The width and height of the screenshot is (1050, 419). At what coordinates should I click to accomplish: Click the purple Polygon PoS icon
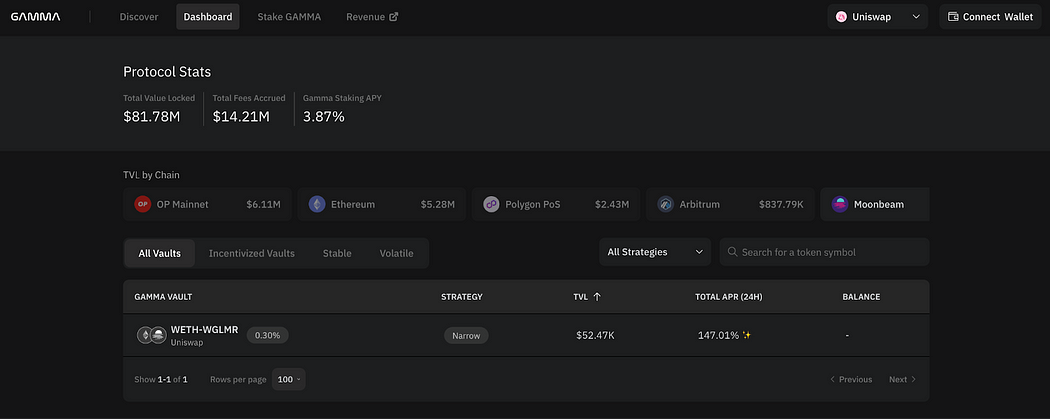pyautogui.click(x=492, y=204)
